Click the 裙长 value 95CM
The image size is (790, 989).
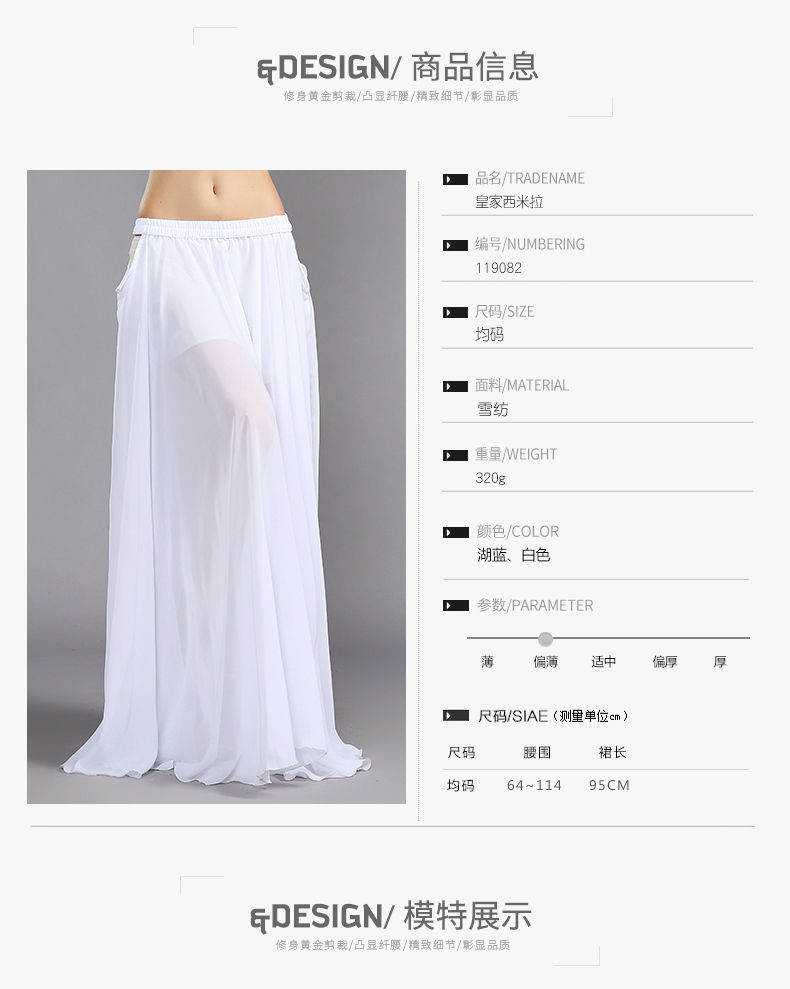click(x=609, y=785)
